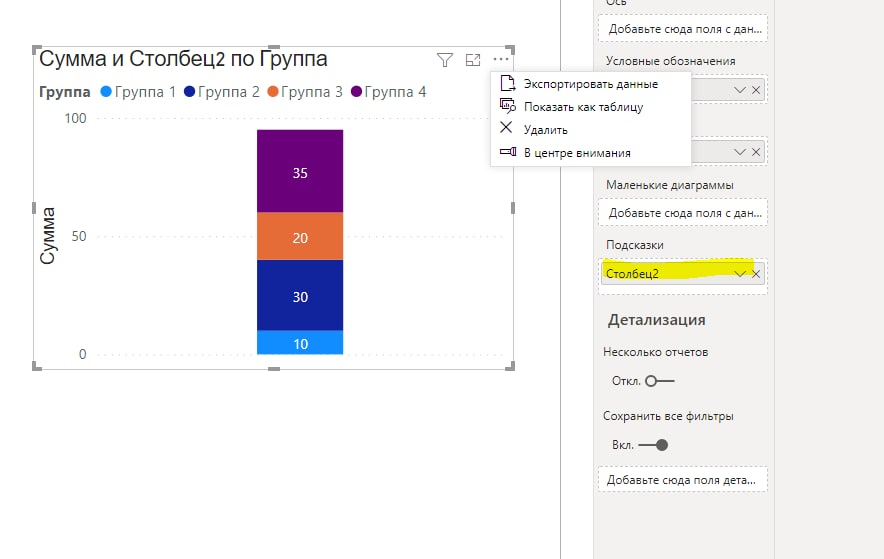Click the Столбец2 field pill text
This screenshot has height=559, width=884.
tap(632, 274)
